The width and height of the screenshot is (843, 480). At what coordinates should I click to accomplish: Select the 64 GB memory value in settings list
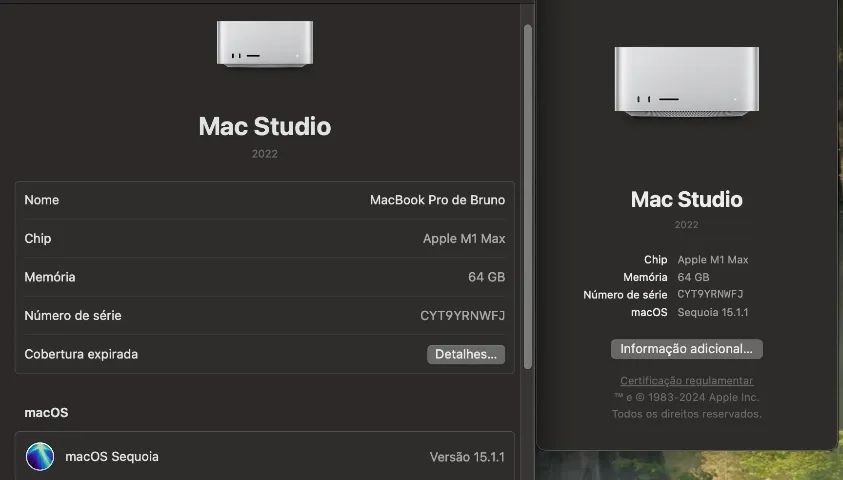tap(487, 277)
